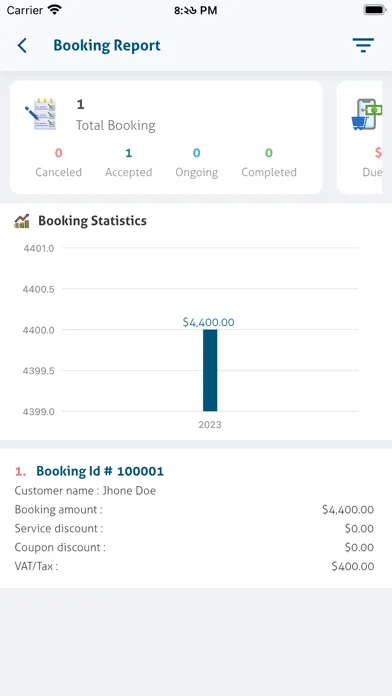Tap the back arrow icon
Screen dimensions: 392x696
pyautogui.click(x=22, y=45)
